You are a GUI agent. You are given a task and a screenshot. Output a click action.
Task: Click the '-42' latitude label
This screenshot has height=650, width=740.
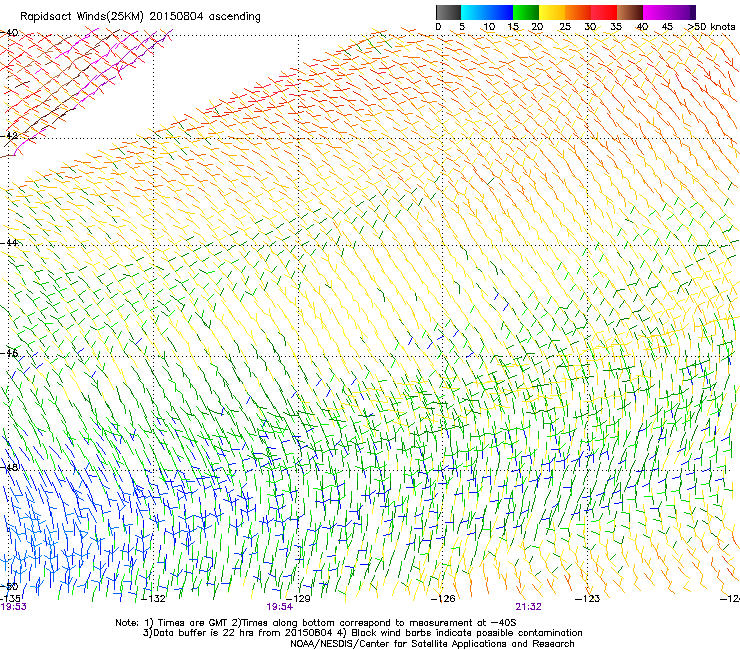(9, 136)
